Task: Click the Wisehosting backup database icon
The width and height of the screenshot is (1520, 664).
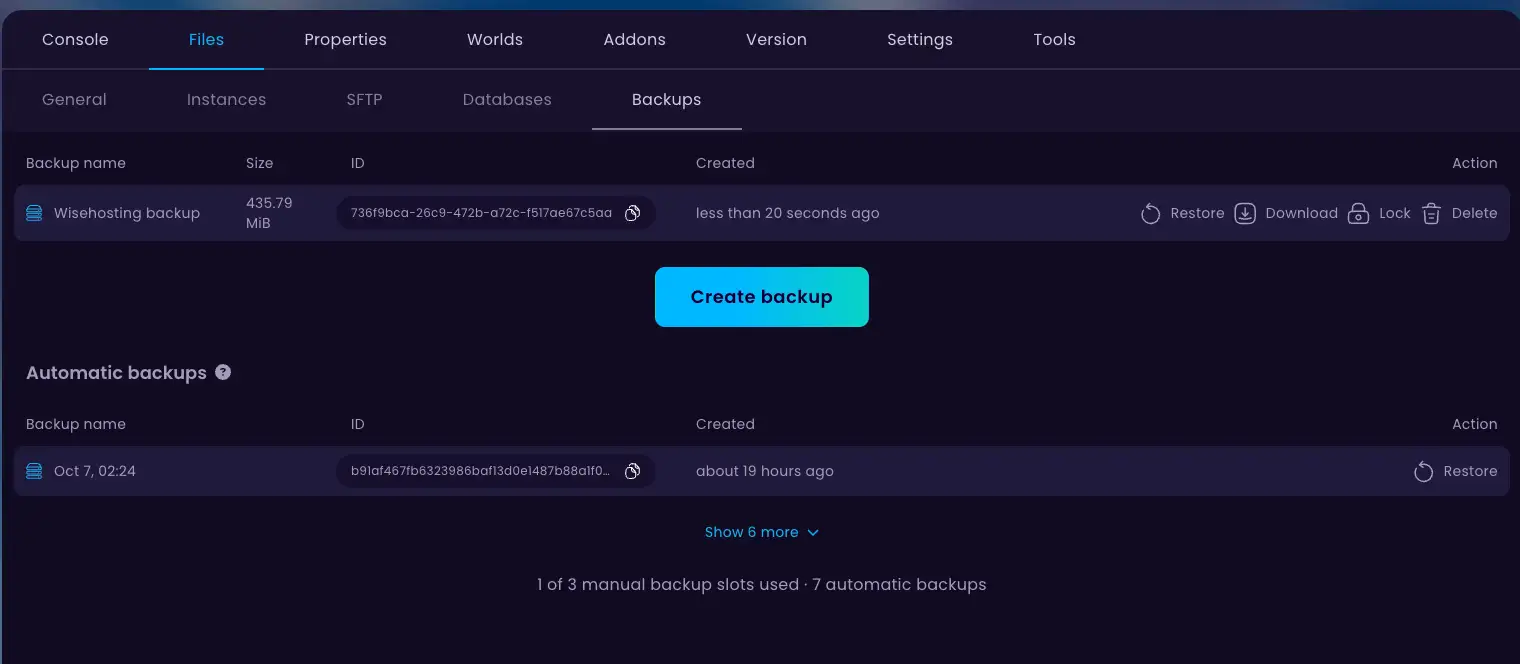Action: (34, 213)
